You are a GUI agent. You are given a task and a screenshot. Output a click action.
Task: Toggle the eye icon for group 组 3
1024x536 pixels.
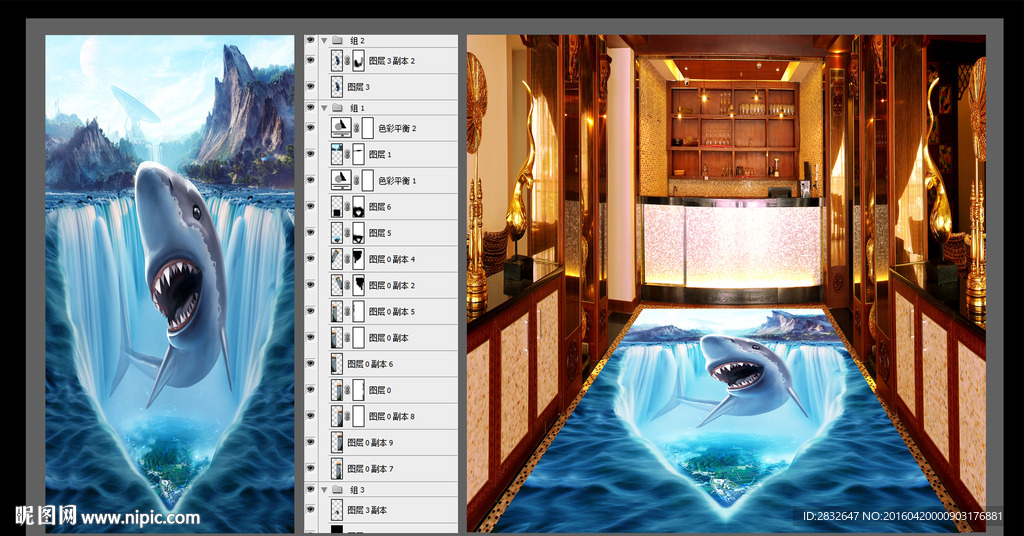pyautogui.click(x=311, y=489)
